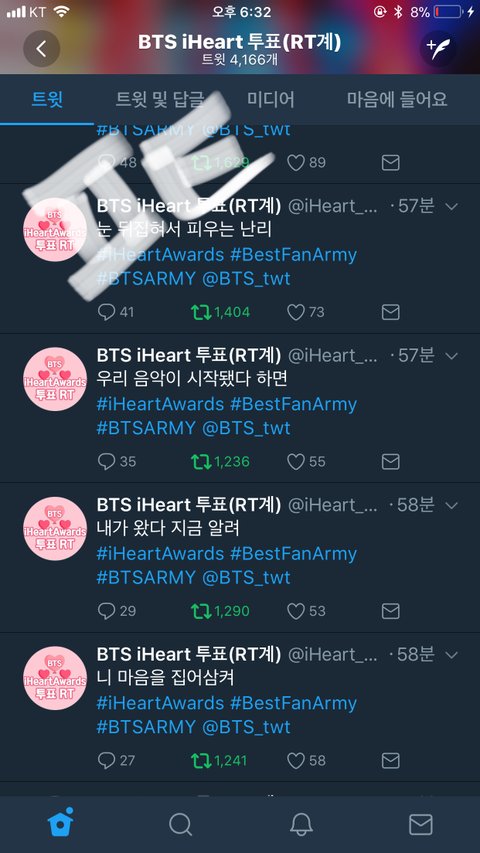
Task: Expand options chevron on '우리 음악이' tweet
Action: 452,356
